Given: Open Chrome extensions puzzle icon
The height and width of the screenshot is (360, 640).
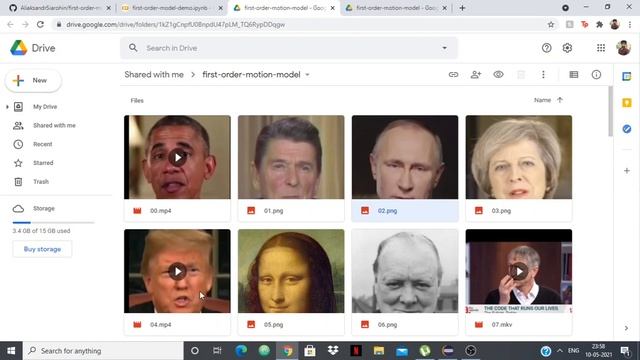Looking at the screenshot, I should [x=599, y=24].
